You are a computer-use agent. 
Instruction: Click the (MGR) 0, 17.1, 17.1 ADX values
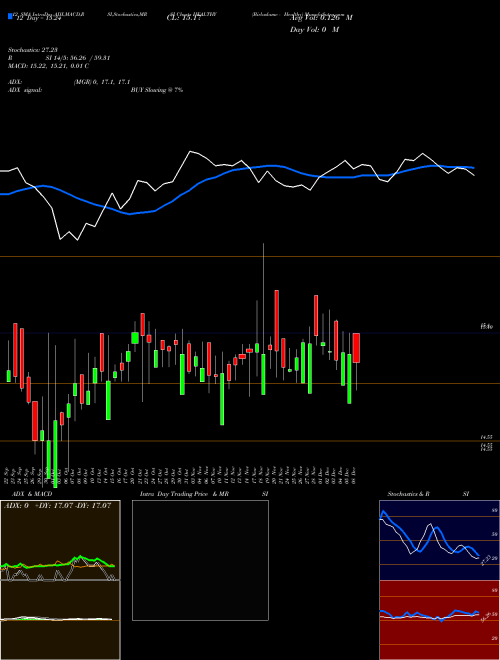[x=102, y=82]
